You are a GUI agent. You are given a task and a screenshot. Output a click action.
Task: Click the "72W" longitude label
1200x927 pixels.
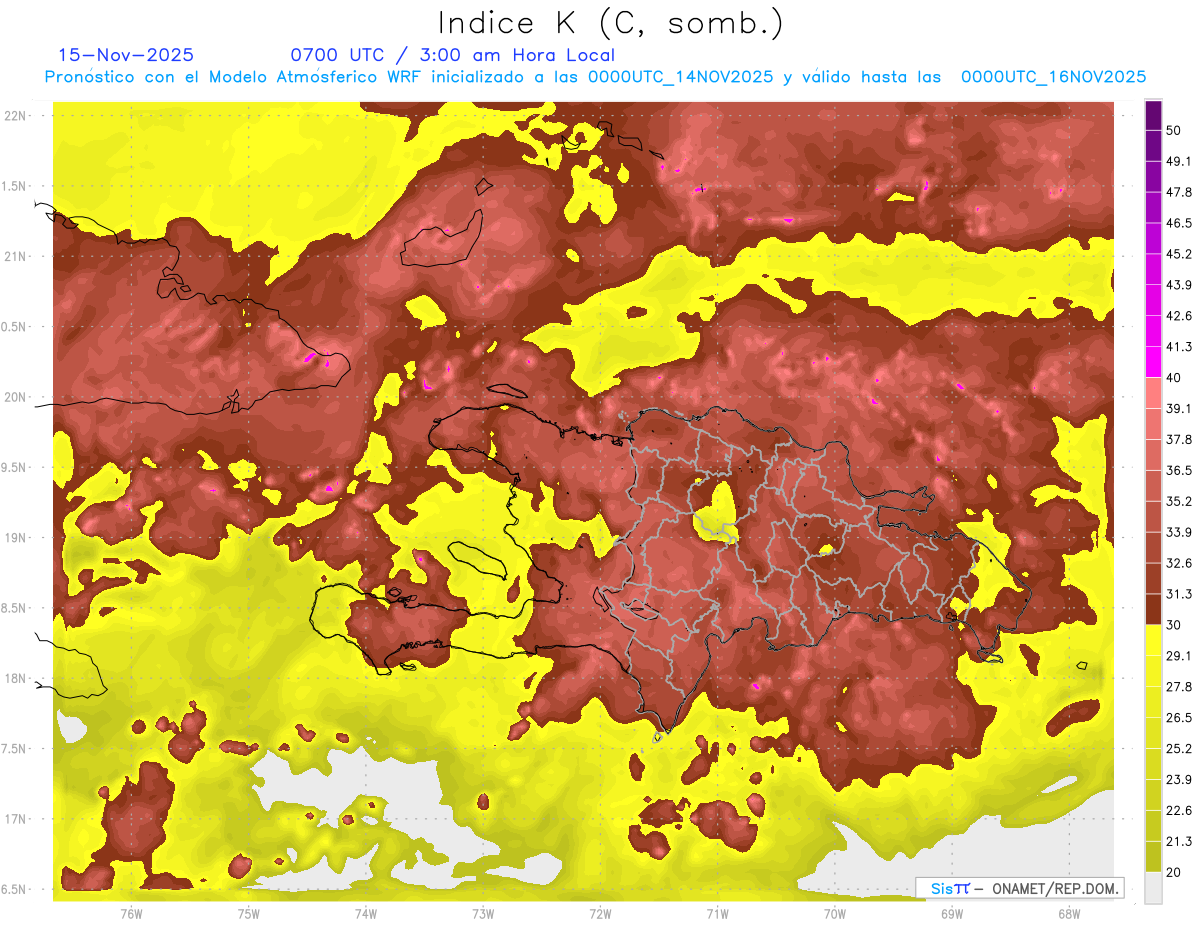click(600, 914)
